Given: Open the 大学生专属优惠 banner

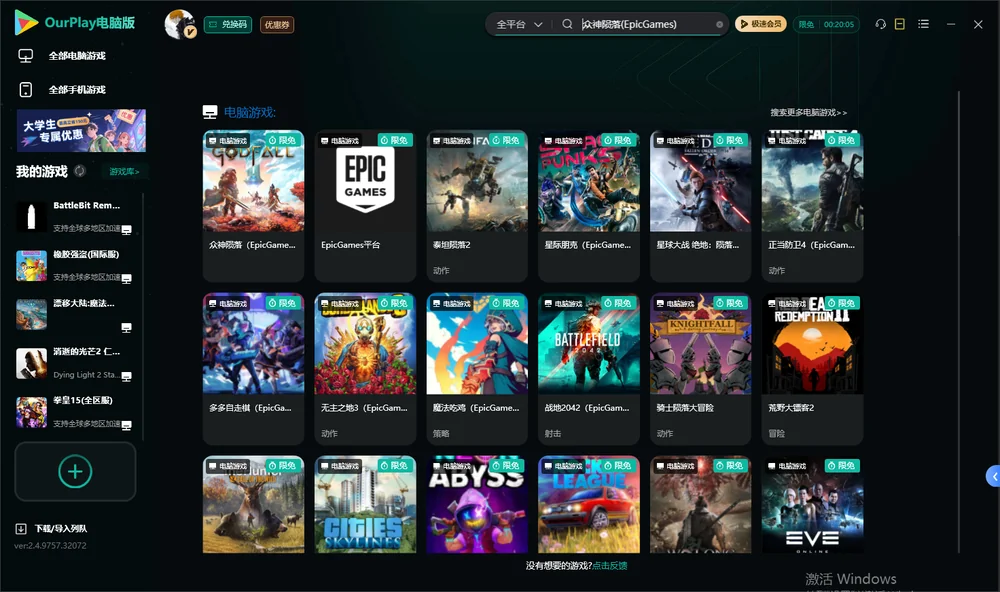Looking at the screenshot, I should (x=81, y=130).
